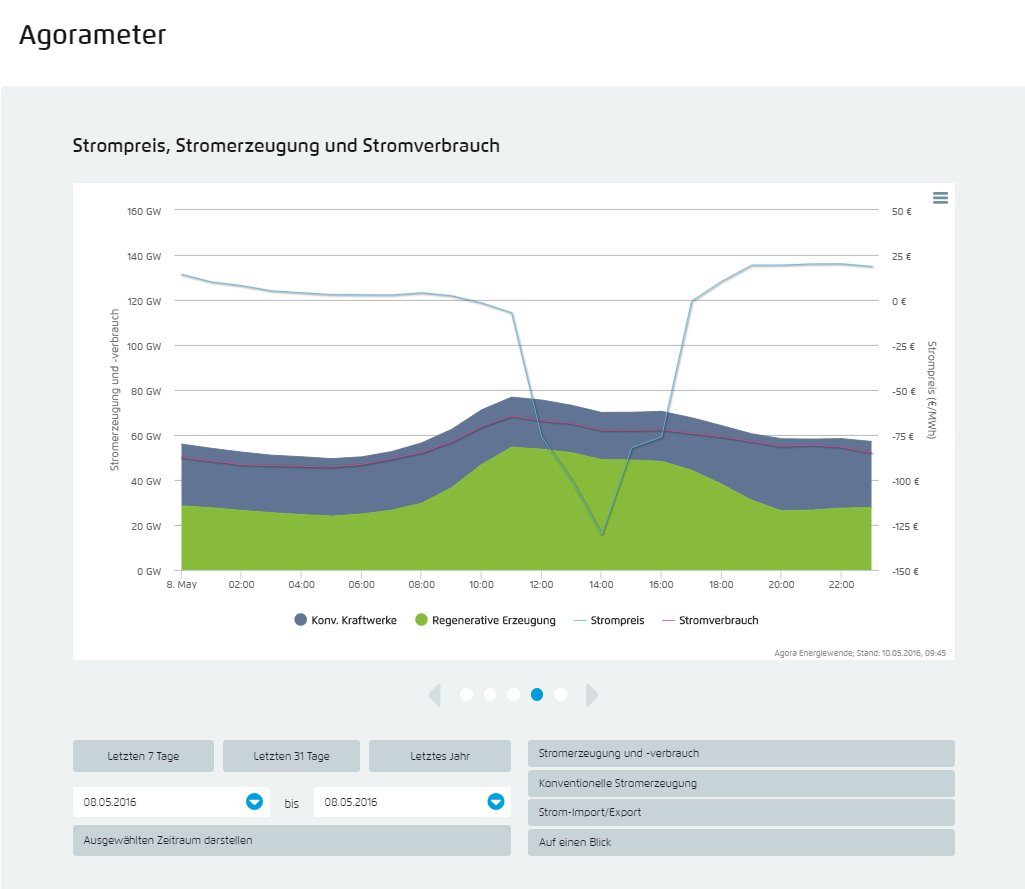Viewport: 1025px width, 889px height.
Task: Choose the Letztes Jahr range
Action: [440, 756]
